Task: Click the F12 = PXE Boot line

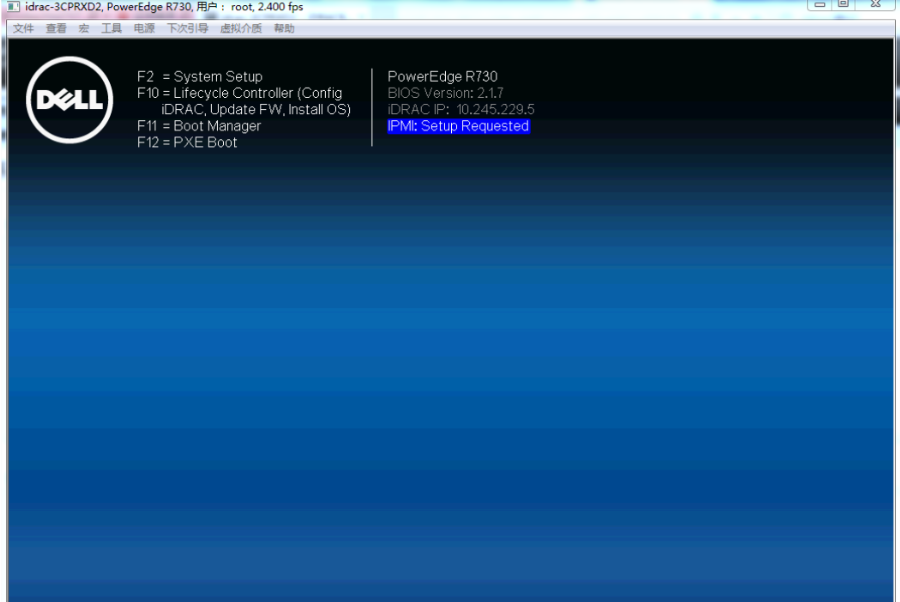Action: point(187,142)
